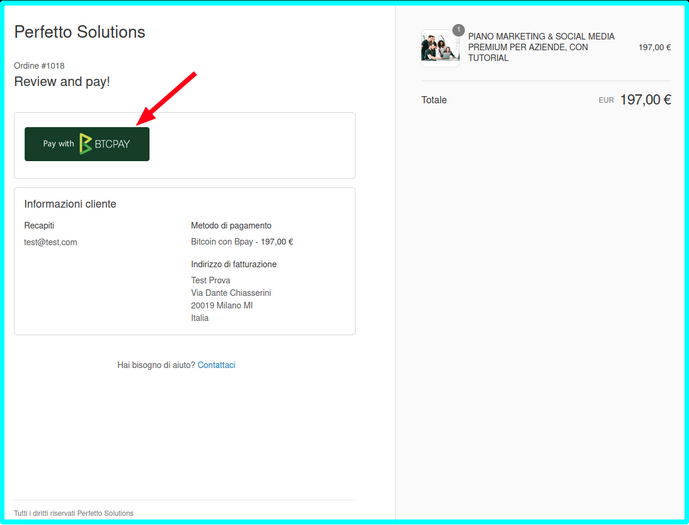Select the Italia country line
Viewport: 689px width, 525px height.
(x=200, y=318)
